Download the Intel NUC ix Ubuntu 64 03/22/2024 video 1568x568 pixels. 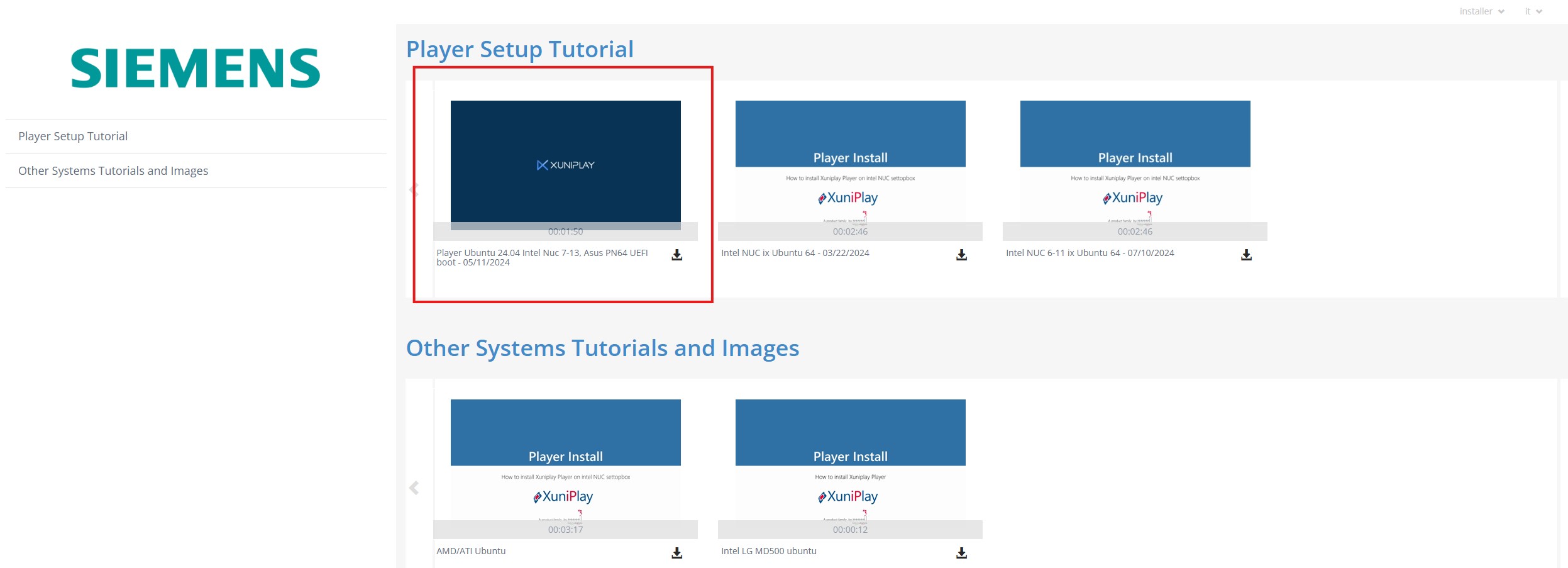pos(961,255)
